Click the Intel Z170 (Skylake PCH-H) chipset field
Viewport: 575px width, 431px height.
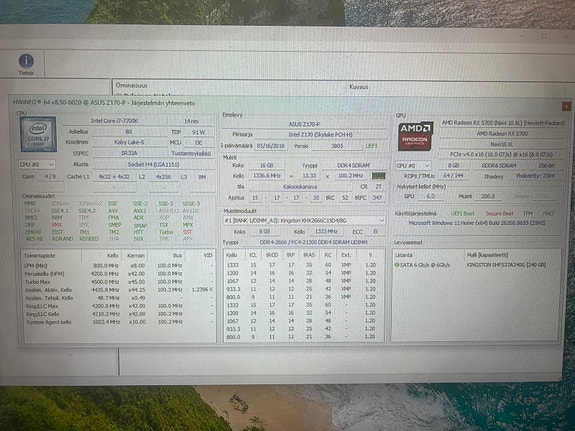(320, 135)
